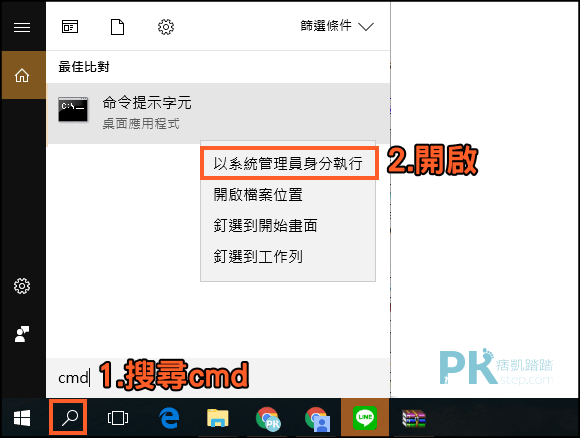Filter results by Apps icon
Viewport: 580px width, 438px height.
point(70,27)
